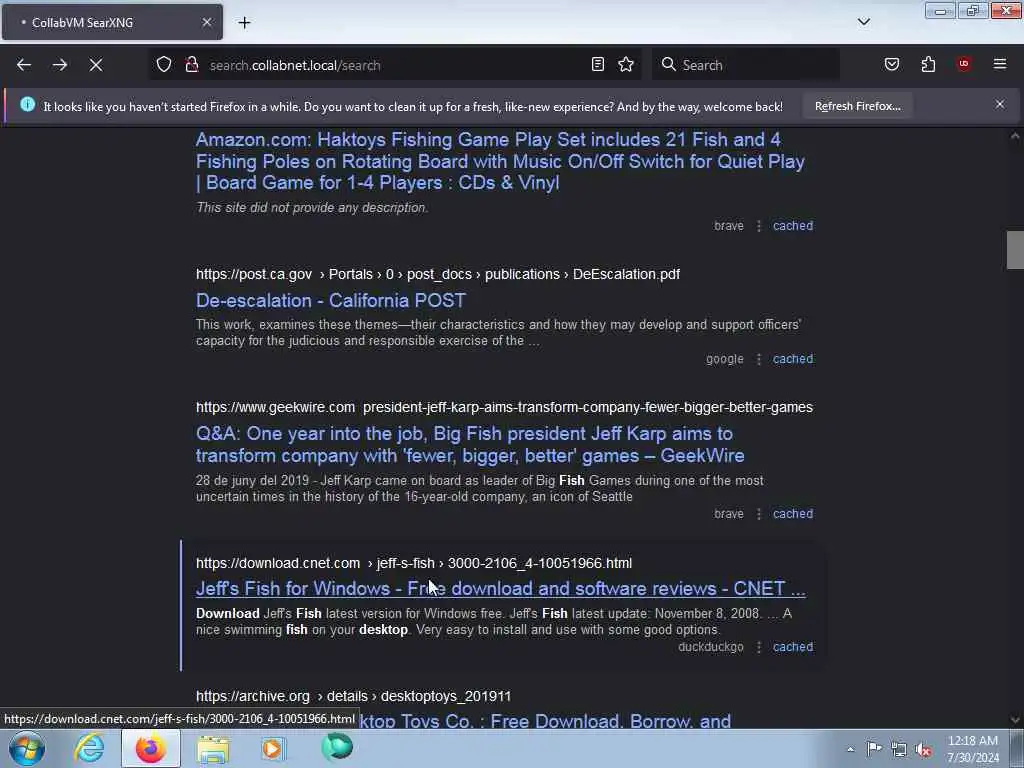
Task: Open cached link for Jeff's Fish result
Action: coord(793,647)
